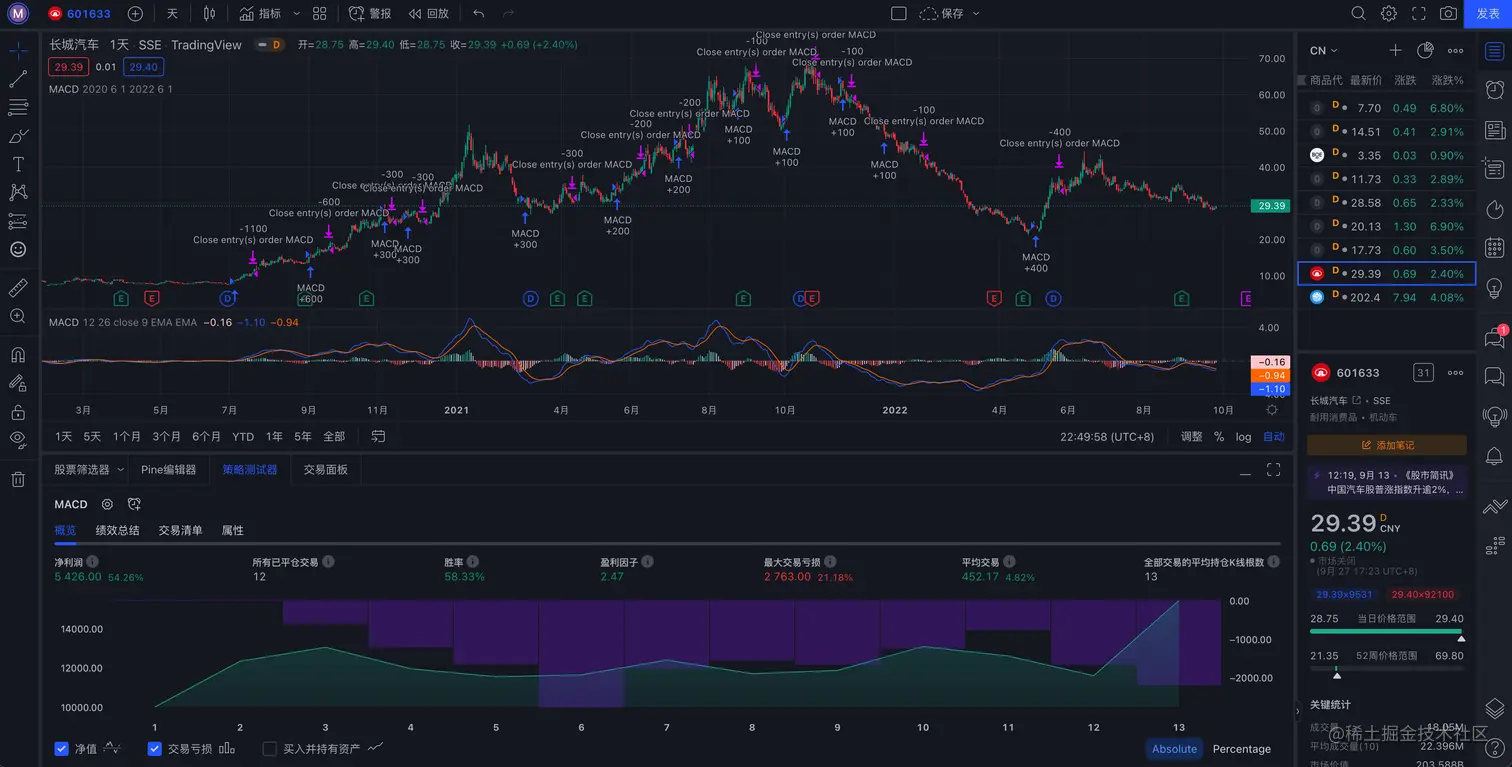
Task: Toggle hide all drawings eye icon
Action: tap(18, 439)
